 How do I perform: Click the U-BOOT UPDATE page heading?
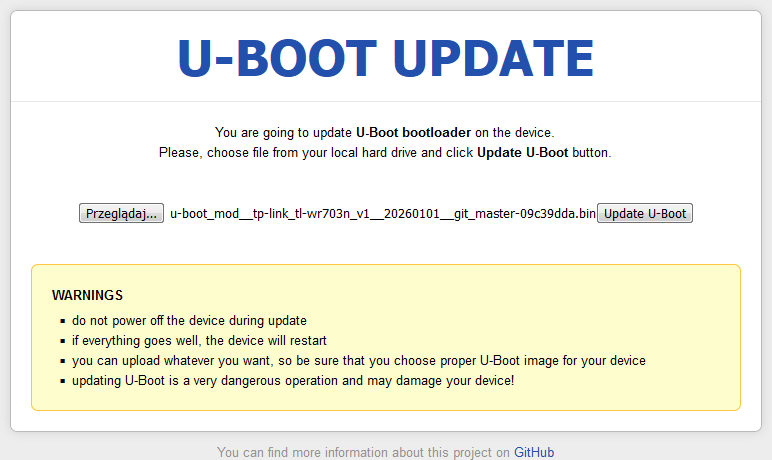(x=385, y=59)
